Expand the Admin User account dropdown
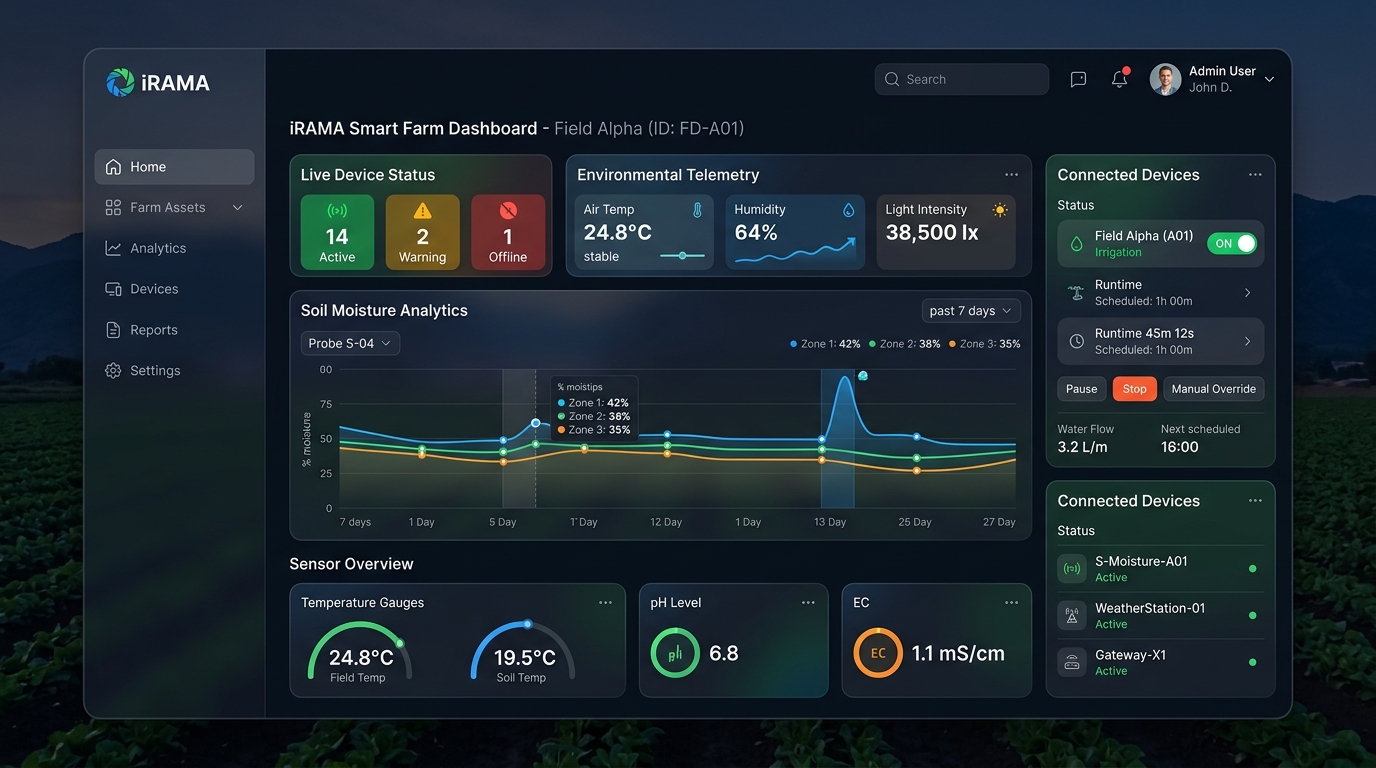1376x768 pixels. [x=1269, y=79]
